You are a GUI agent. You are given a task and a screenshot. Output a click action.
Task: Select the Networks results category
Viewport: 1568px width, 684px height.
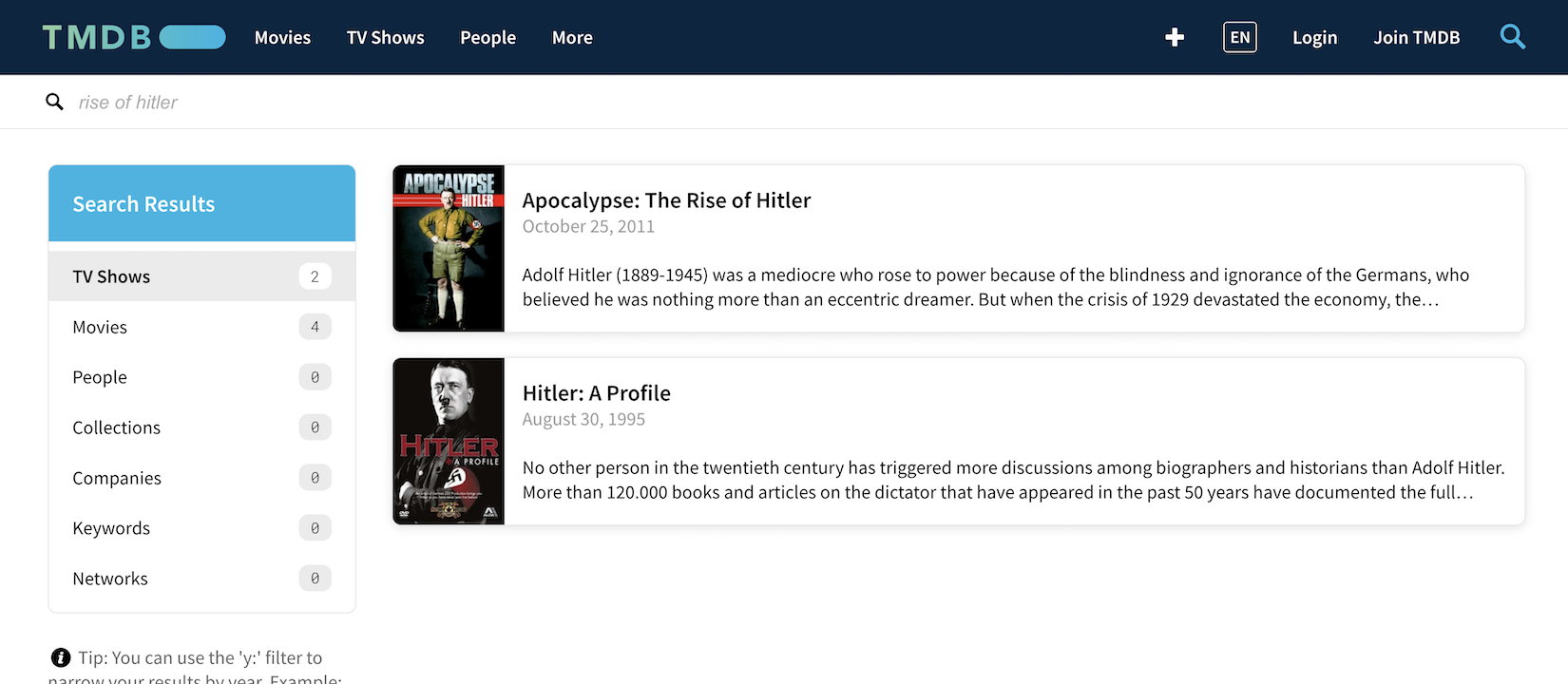coord(201,579)
